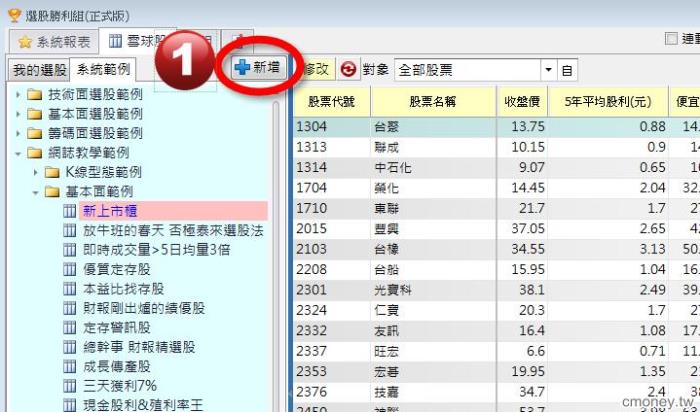Click the table icon beside 定存警訊股

(70, 328)
